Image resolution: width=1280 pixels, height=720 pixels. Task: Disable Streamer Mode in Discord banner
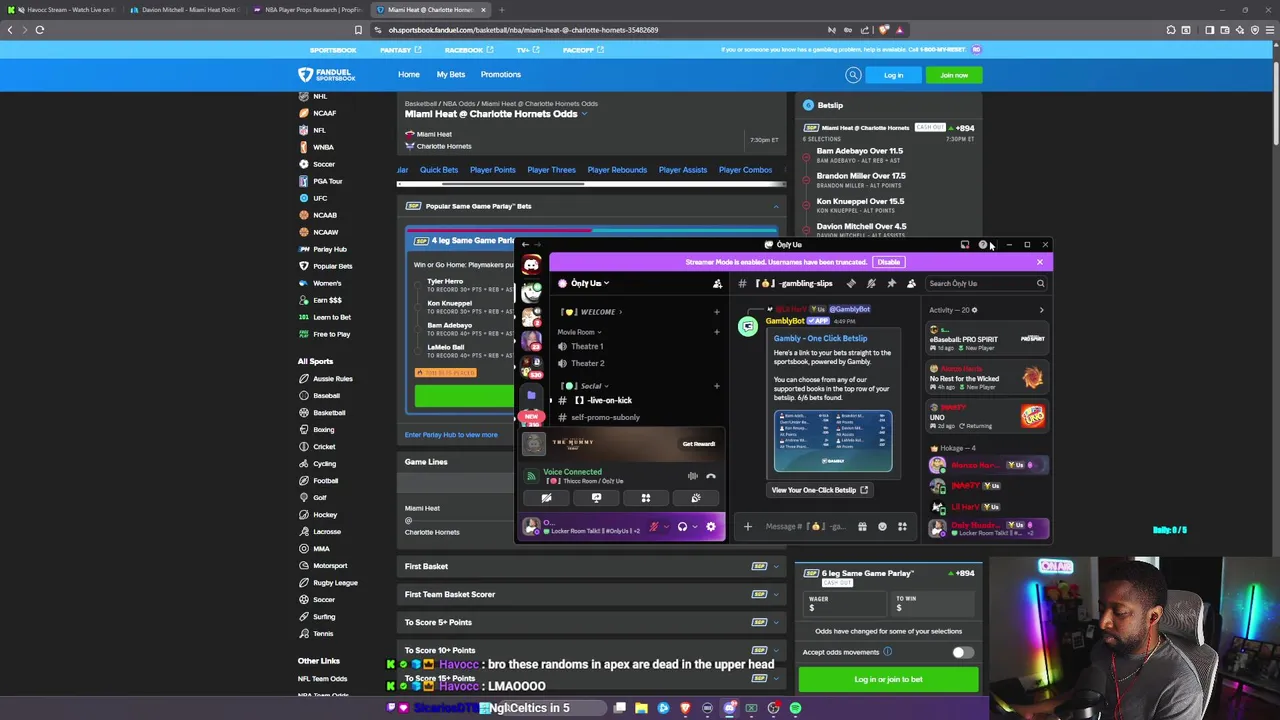(888, 262)
